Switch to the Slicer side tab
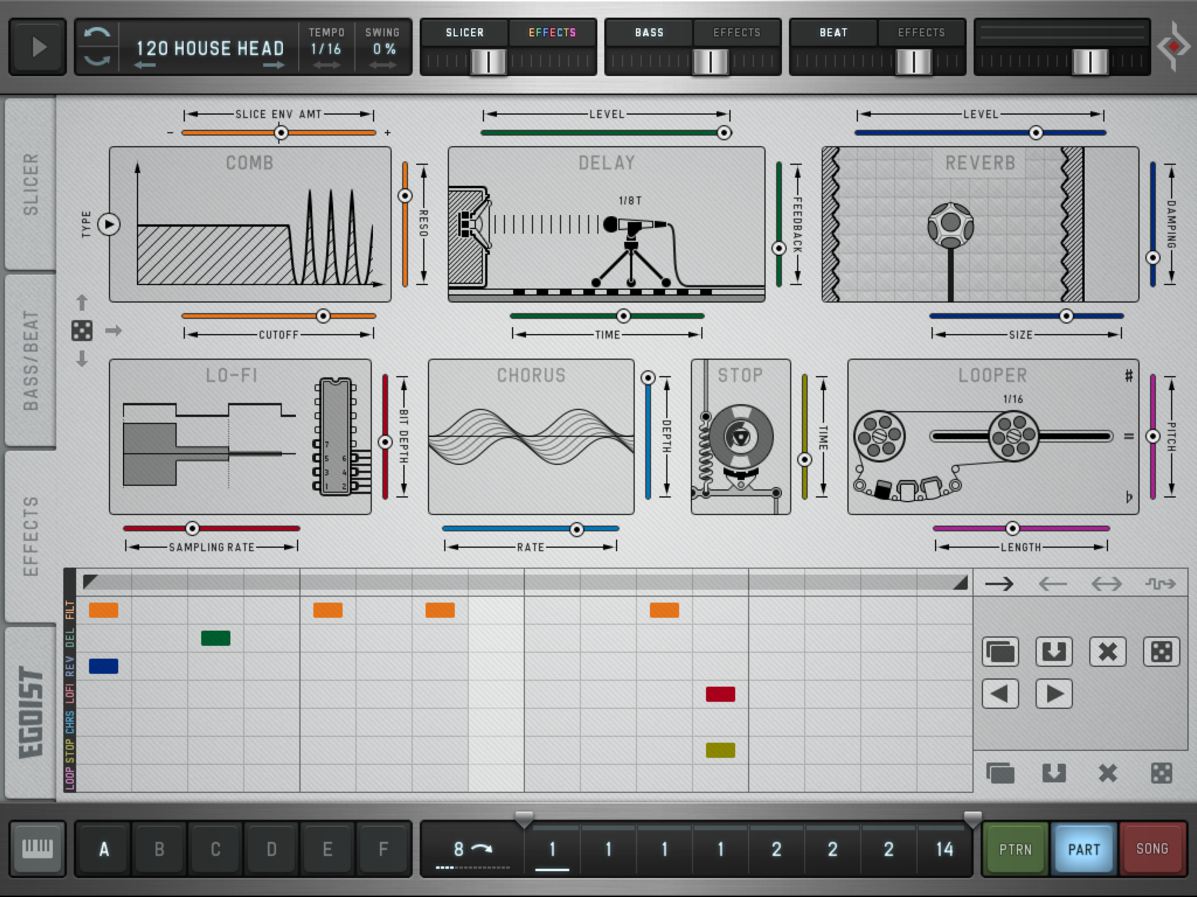Viewport: 1197px width, 897px height. point(31,184)
